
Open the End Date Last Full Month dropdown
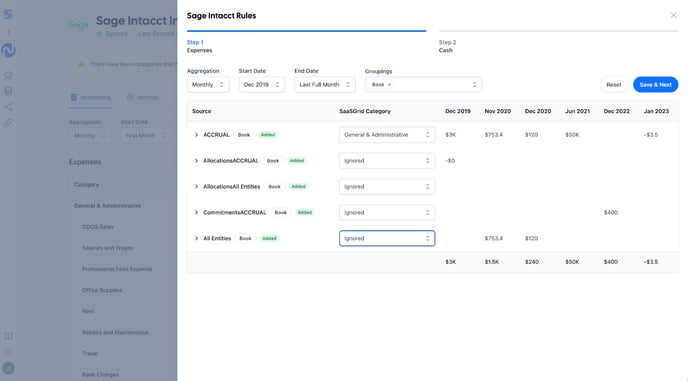tap(325, 85)
